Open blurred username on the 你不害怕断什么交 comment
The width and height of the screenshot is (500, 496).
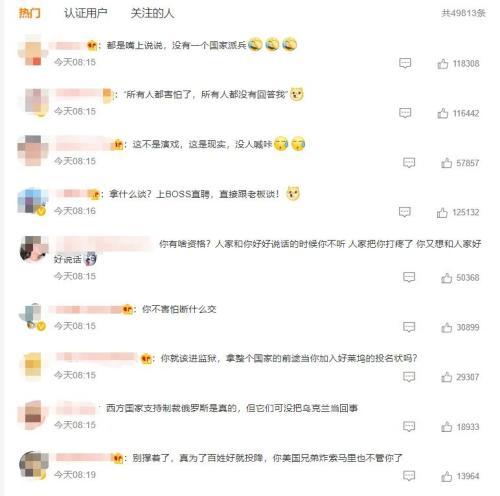click(x=87, y=310)
